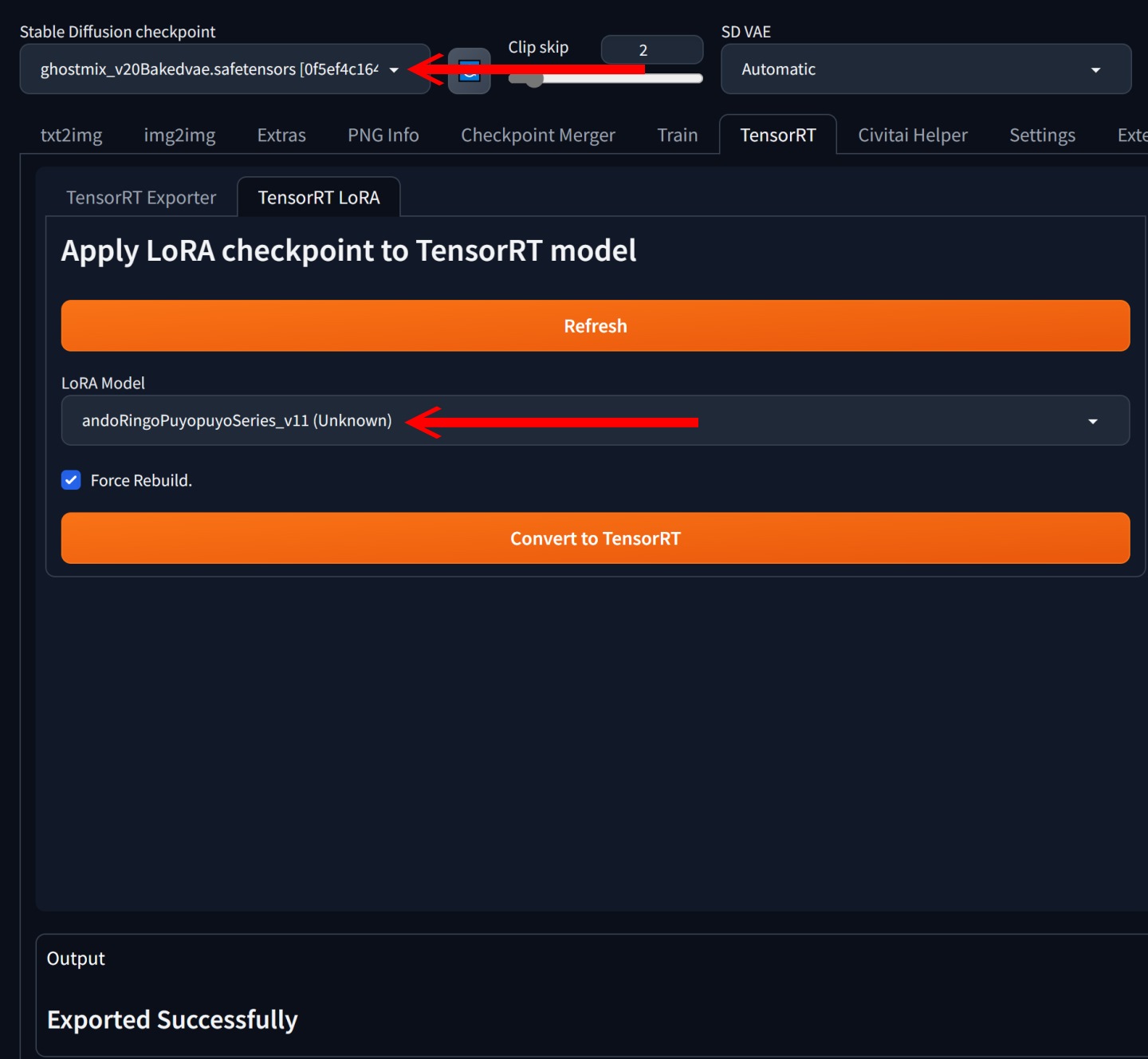Switch to the Checkpoint Merger tab
This screenshot has height=1059, width=1148.
537,135
